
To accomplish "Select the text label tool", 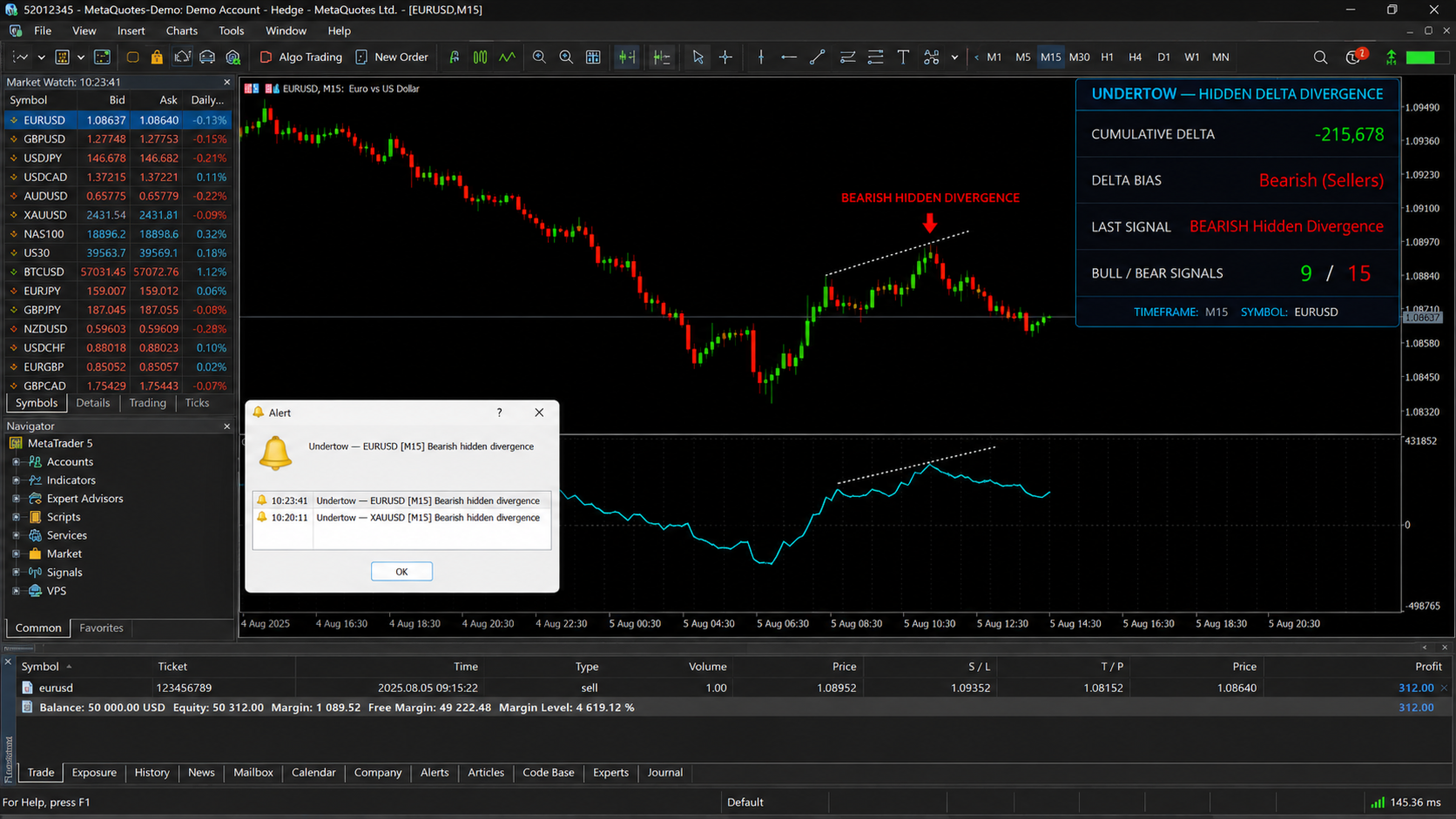I will [x=903, y=57].
